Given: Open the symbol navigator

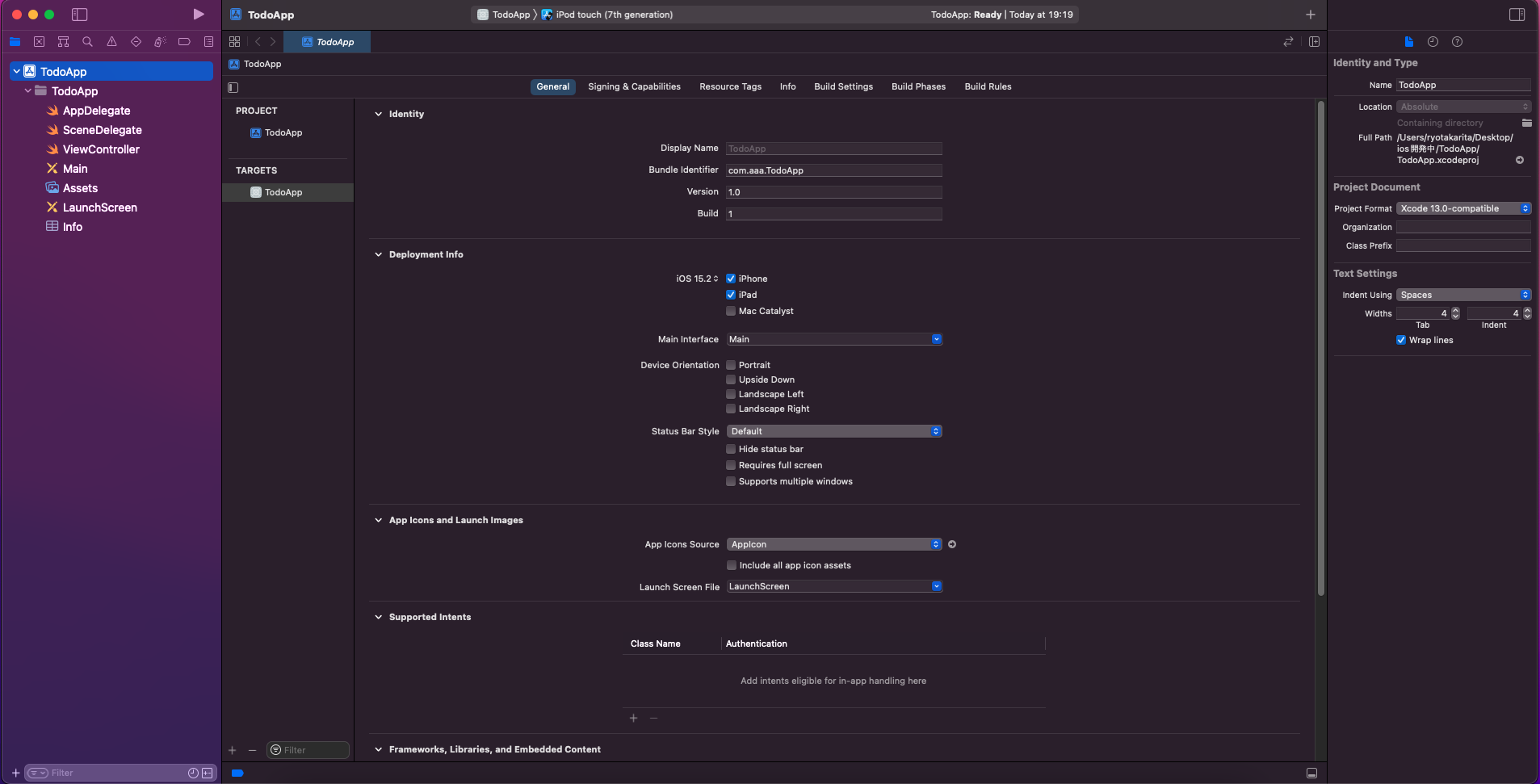Looking at the screenshot, I should click(x=63, y=41).
